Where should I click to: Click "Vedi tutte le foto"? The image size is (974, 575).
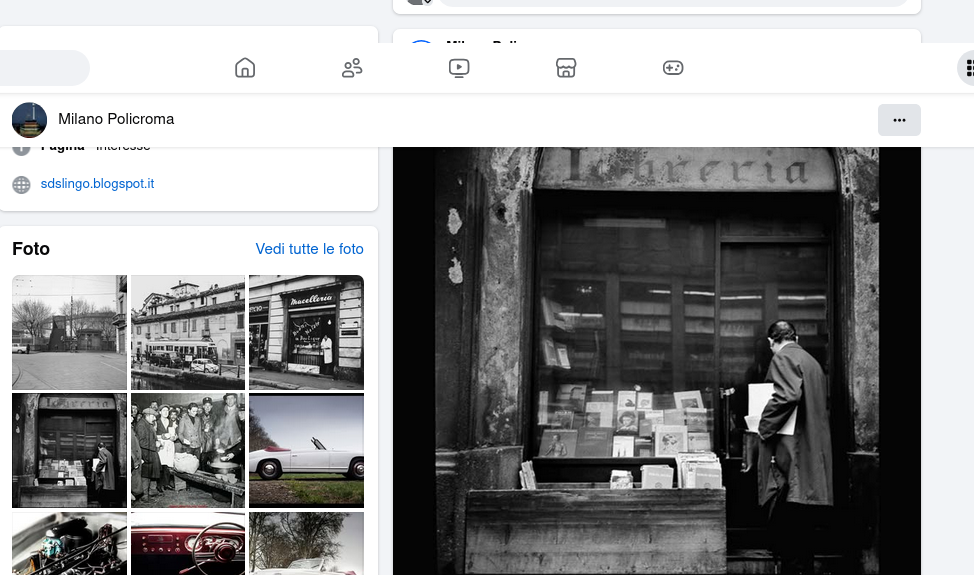[309, 249]
